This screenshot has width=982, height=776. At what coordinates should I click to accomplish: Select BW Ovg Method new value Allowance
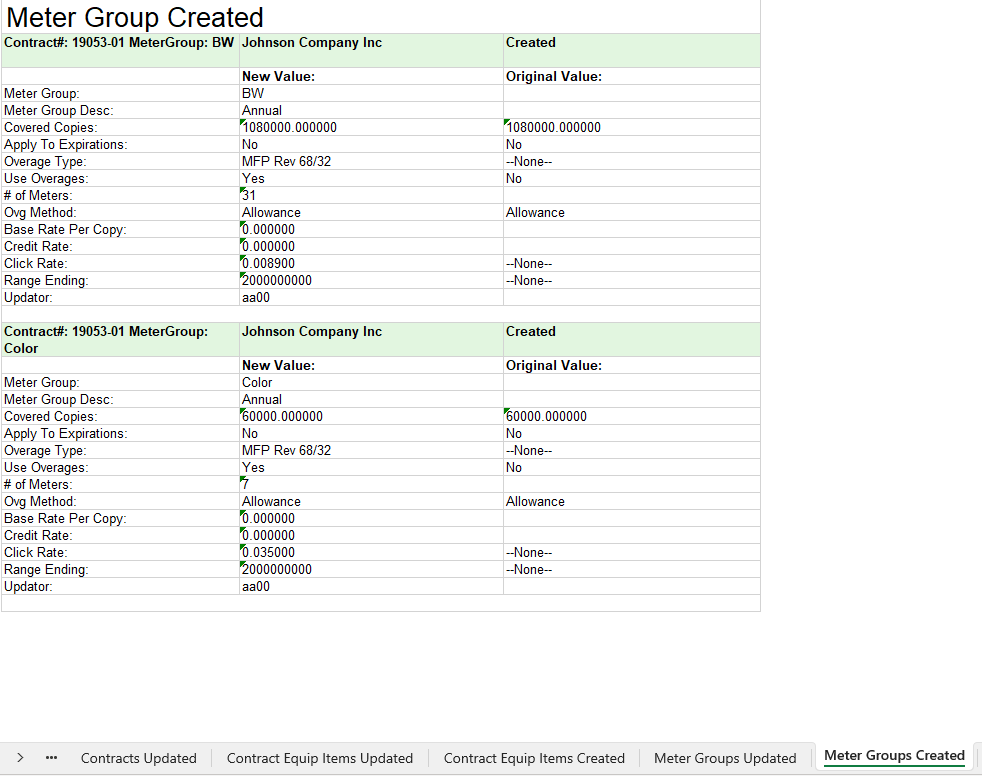(x=371, y=212)
